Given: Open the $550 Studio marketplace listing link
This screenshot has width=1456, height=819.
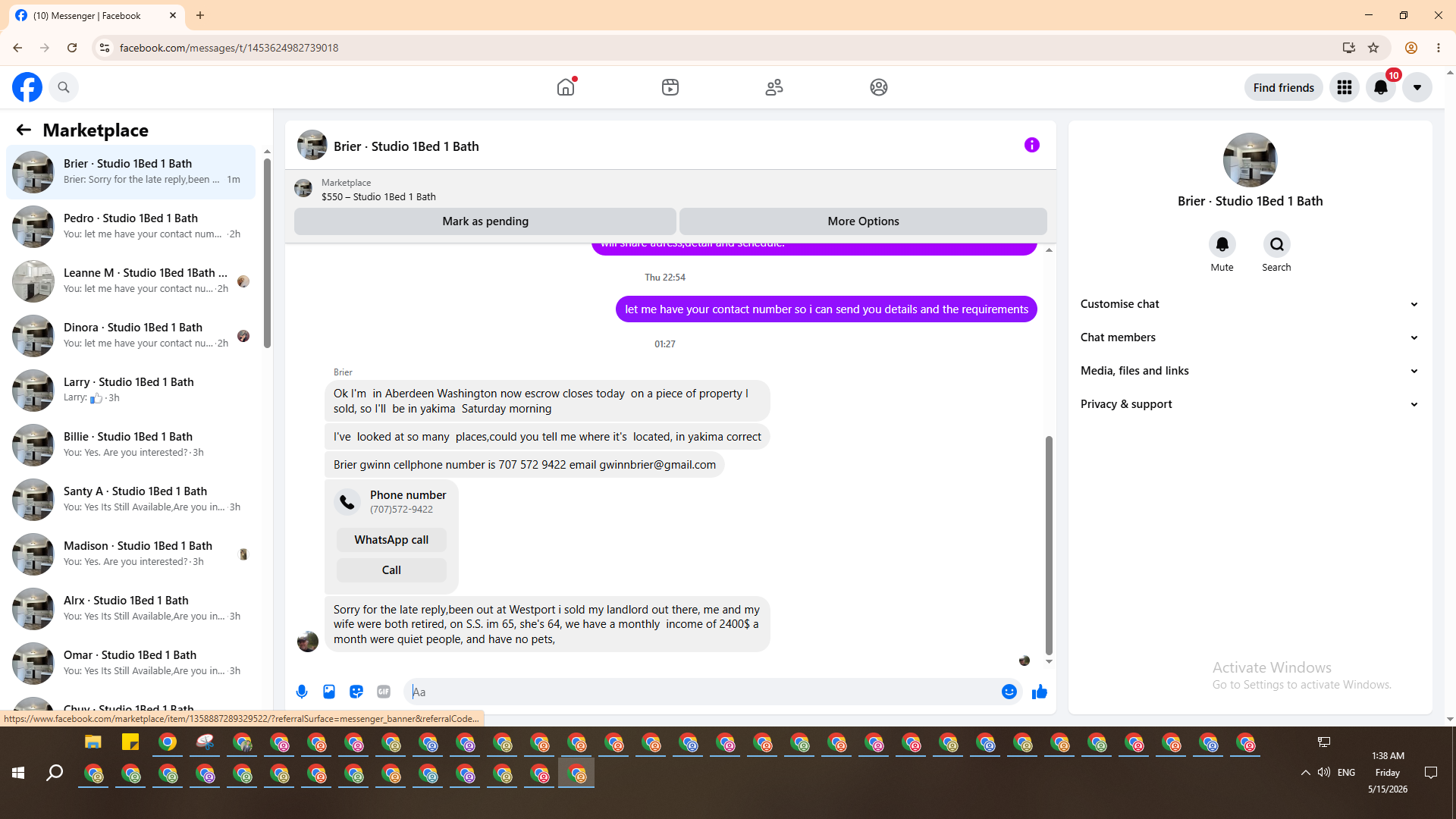Looking at the screenshot, I should point(378,196).
